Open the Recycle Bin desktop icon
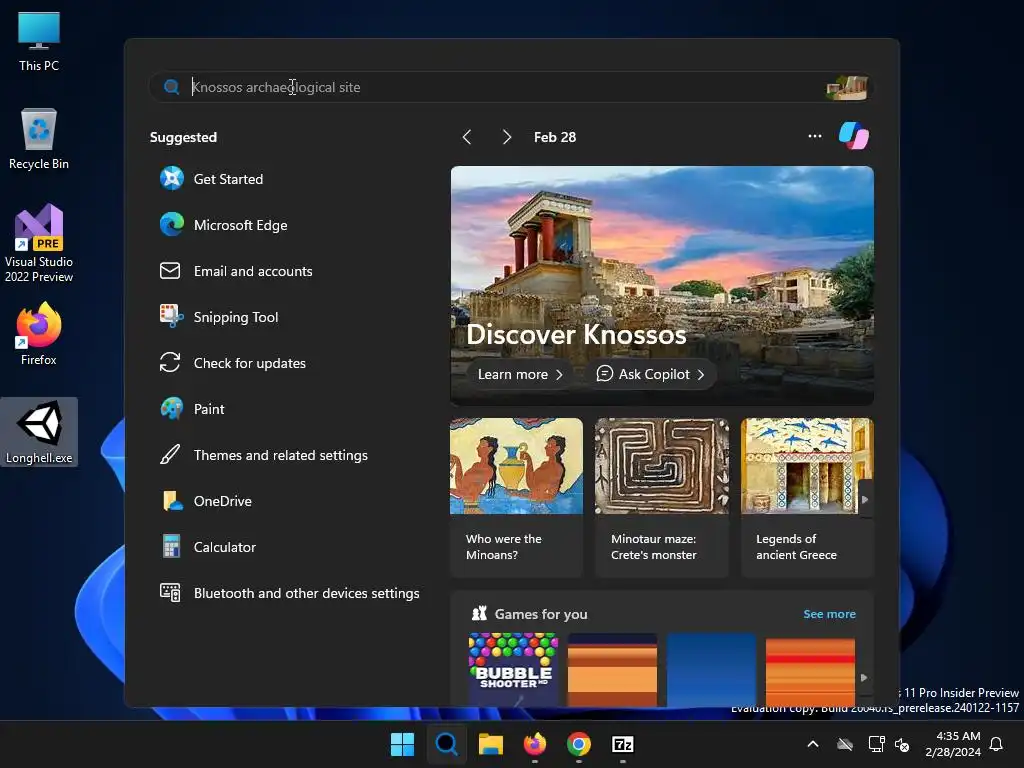Screen dimensions: 1024x768 point(39,139)
